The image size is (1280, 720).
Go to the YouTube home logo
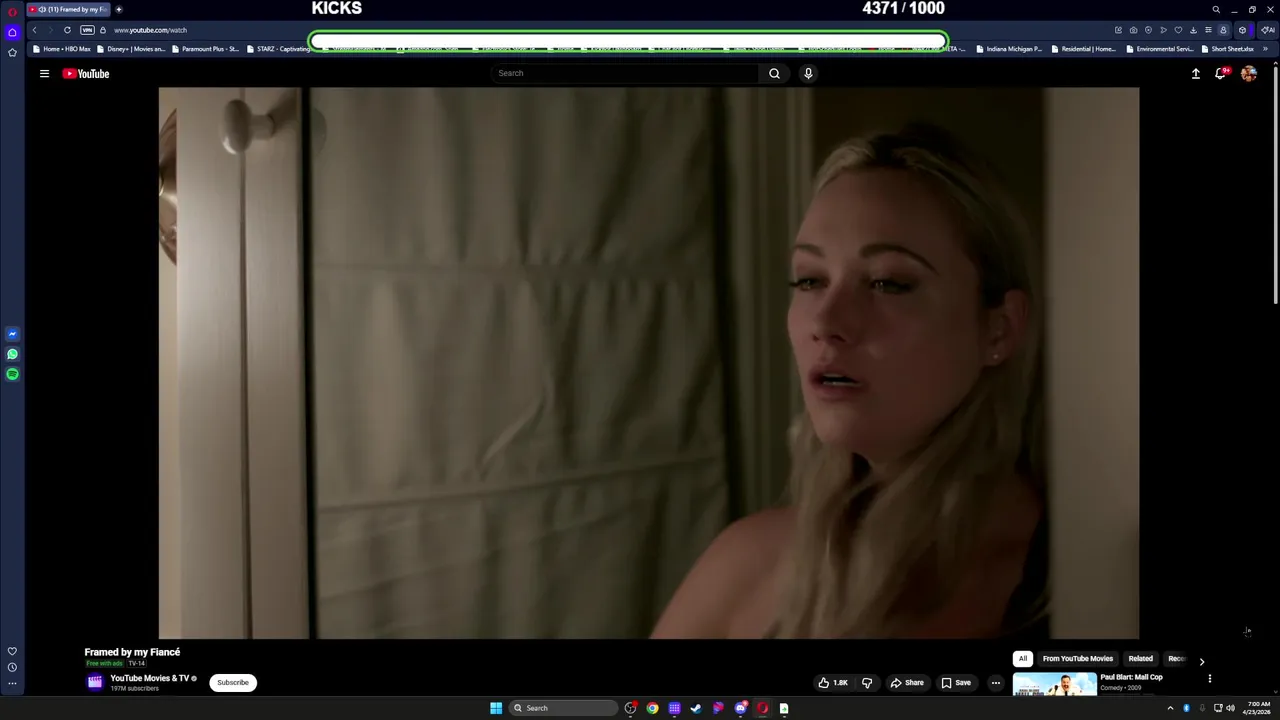[x=86, y=73]
